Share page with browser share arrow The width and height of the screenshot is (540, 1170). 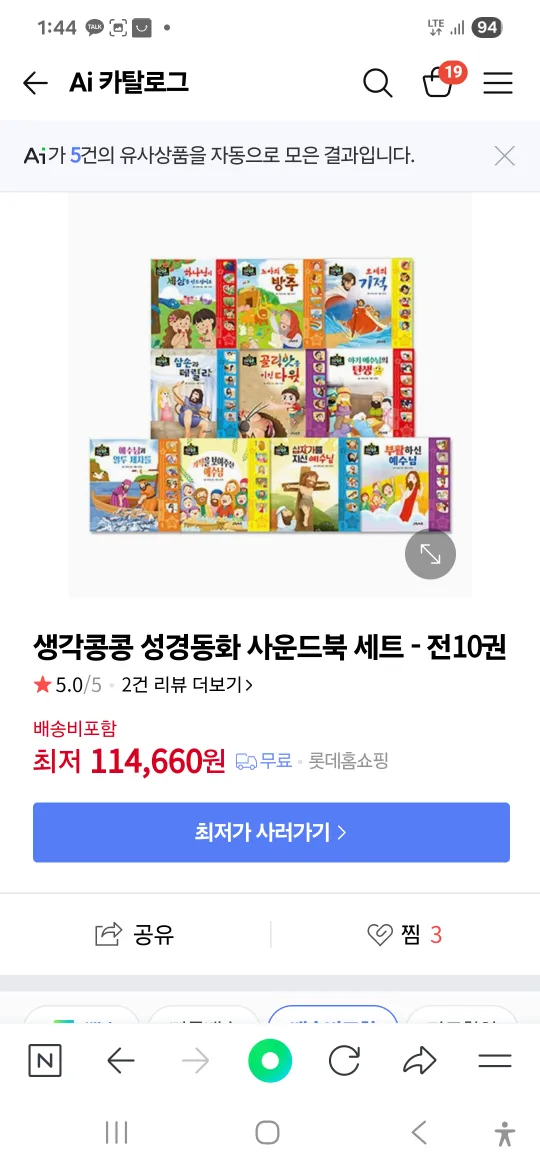pyautogui.click(x=419, y=1060)
